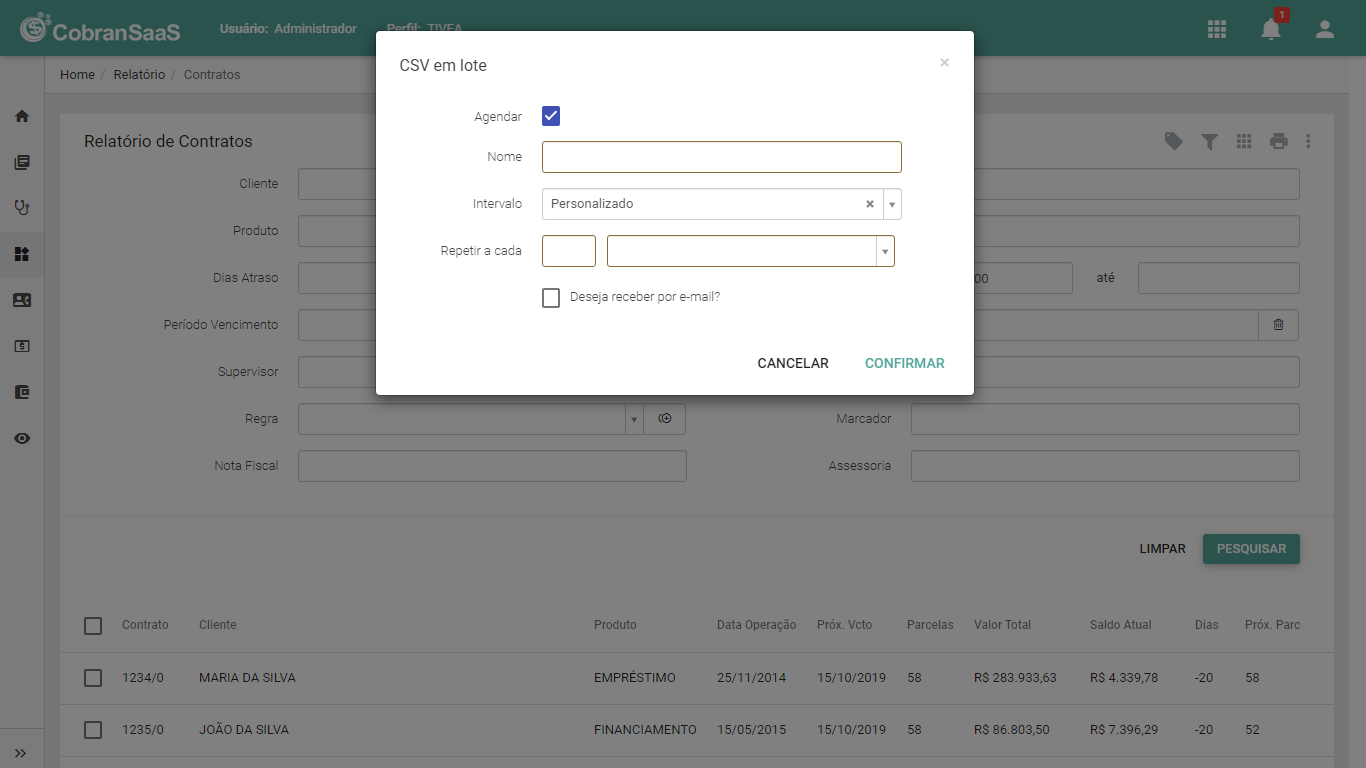
Task: Uncheck the Agendar checkbox
Action: click(x=551, y=116)
